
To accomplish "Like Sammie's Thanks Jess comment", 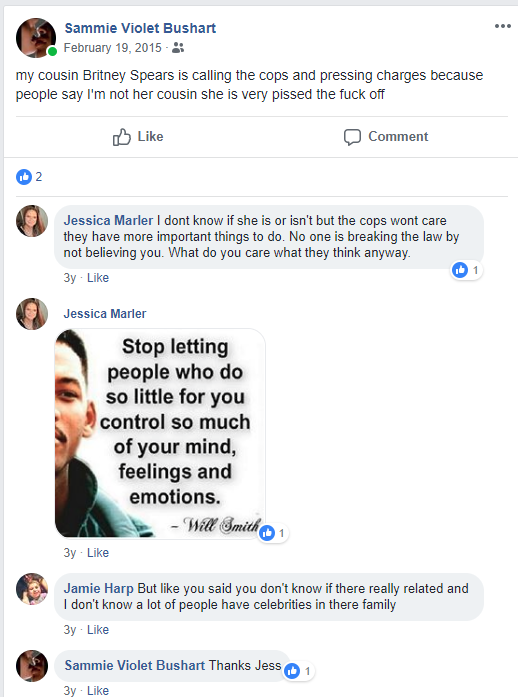I will point(98,691).
